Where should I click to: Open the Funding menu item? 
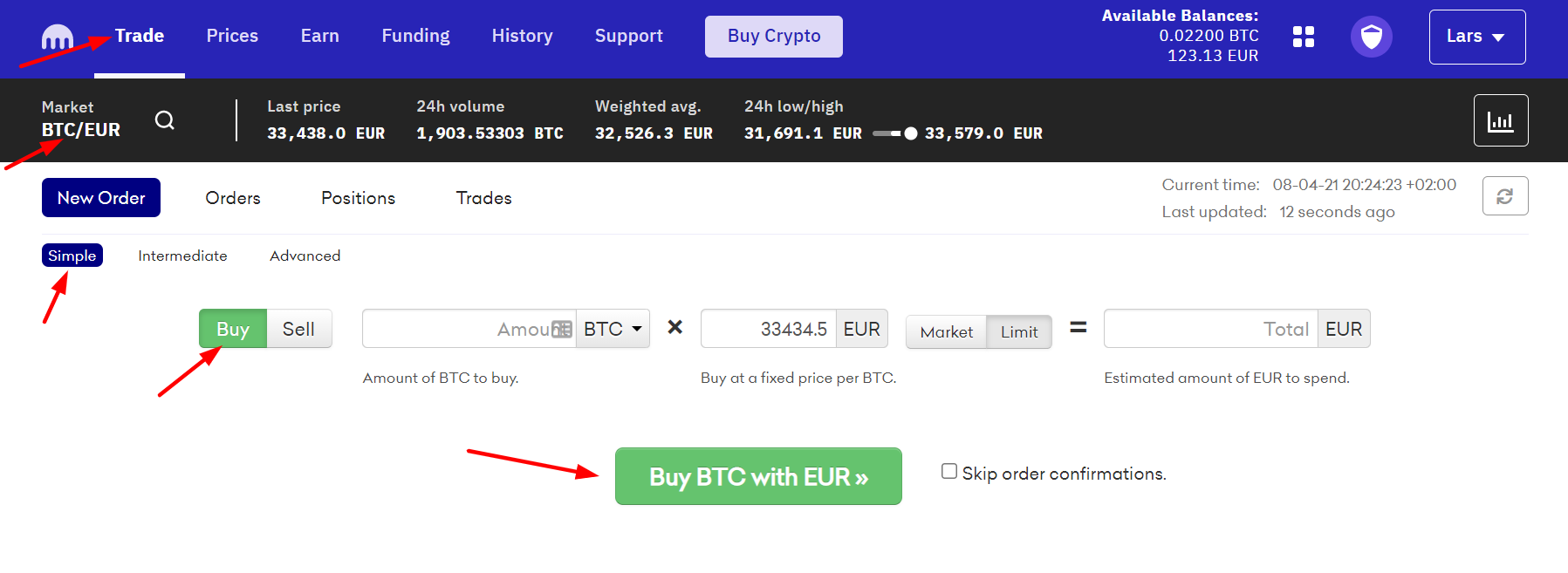(x=415, y=36)
